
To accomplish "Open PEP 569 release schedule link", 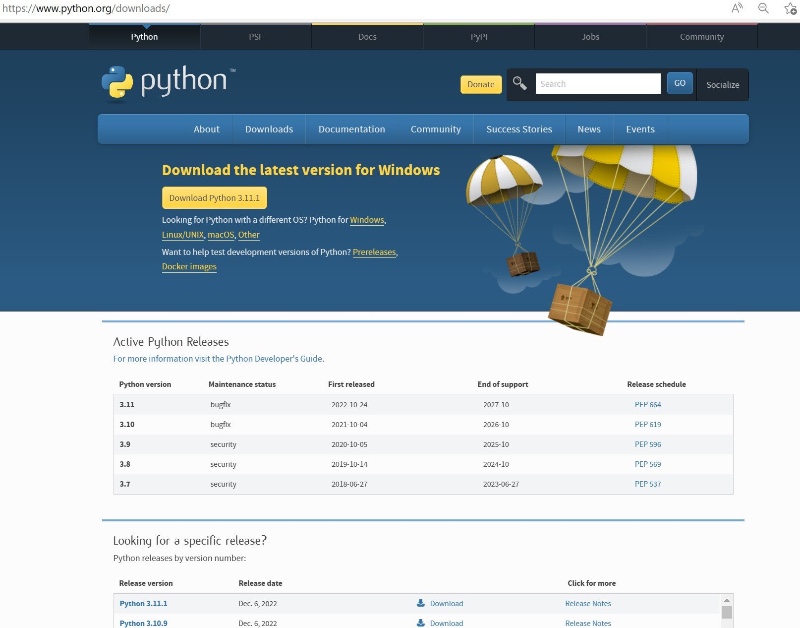I will pos(647,464).
